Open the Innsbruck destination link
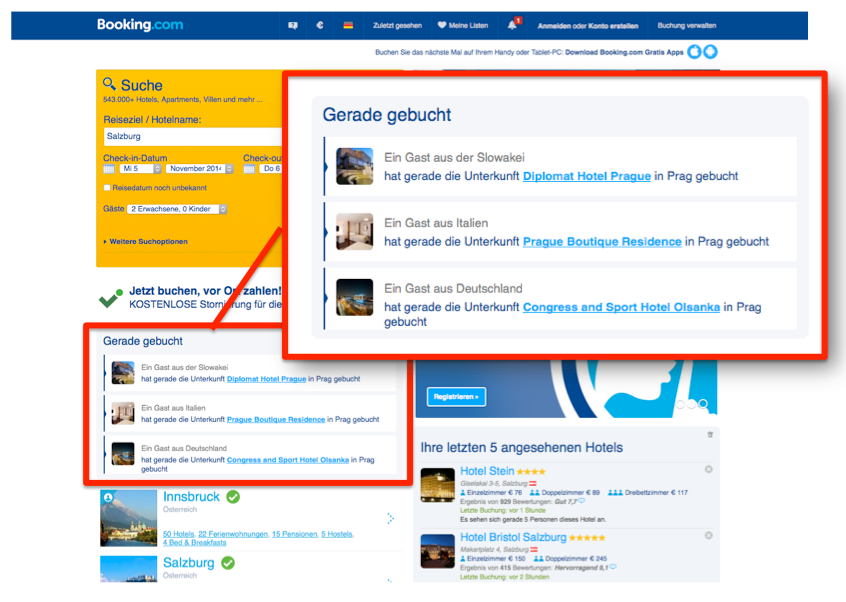This screenshot has width=846, height=602. click(191, 497)
